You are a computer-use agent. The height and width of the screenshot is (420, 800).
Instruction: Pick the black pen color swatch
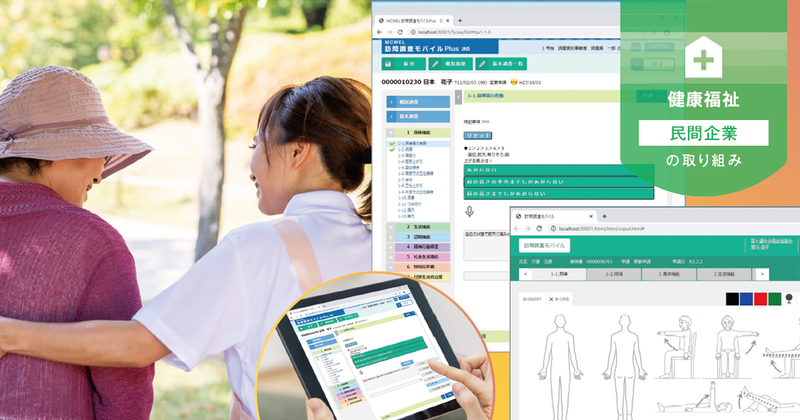coord(732,299)
